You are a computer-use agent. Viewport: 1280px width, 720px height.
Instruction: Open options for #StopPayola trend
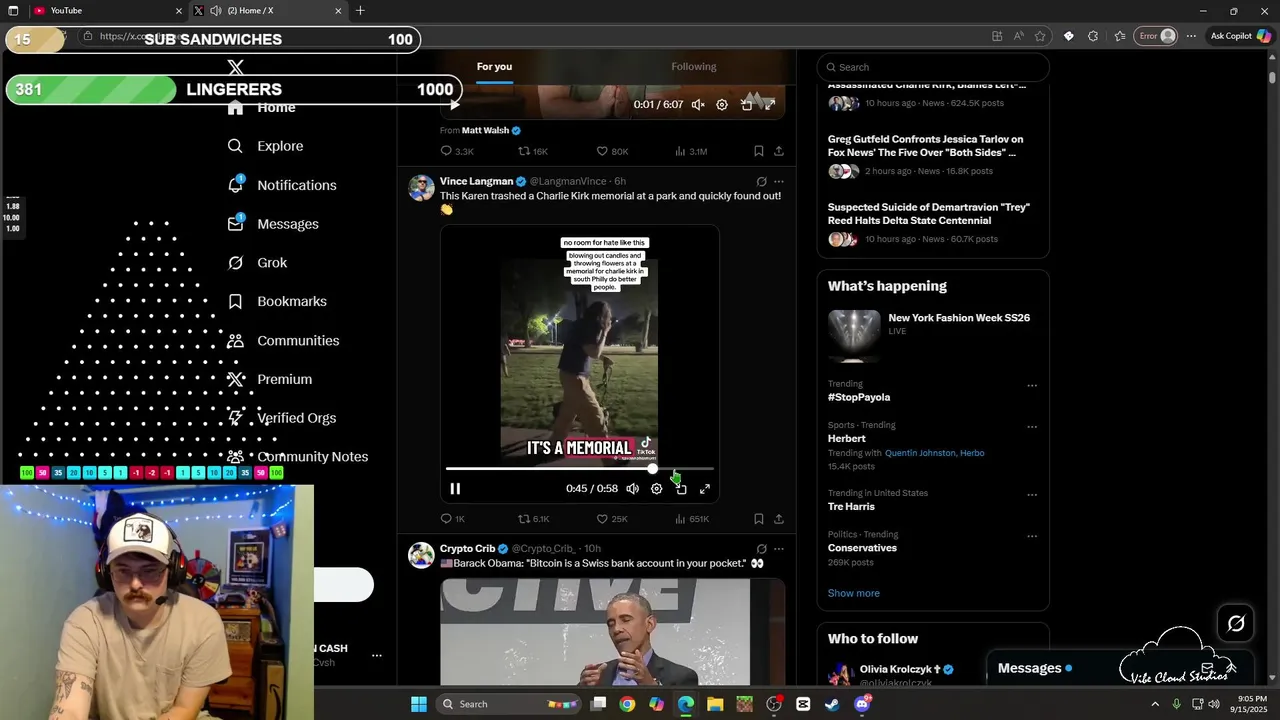tap(1032, 385)
